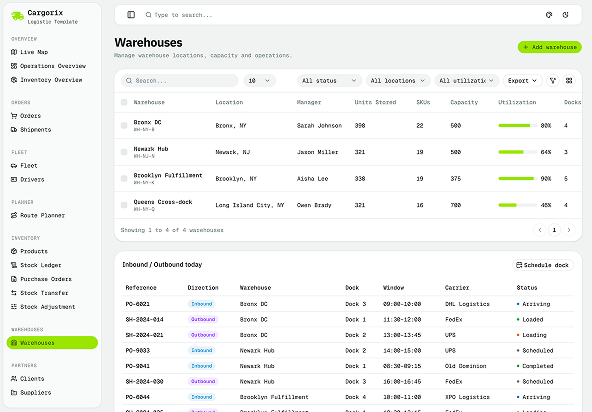Navigate to Stock Ledger
The height and width of the screenshot is (412, 592).
click(52, 265)
